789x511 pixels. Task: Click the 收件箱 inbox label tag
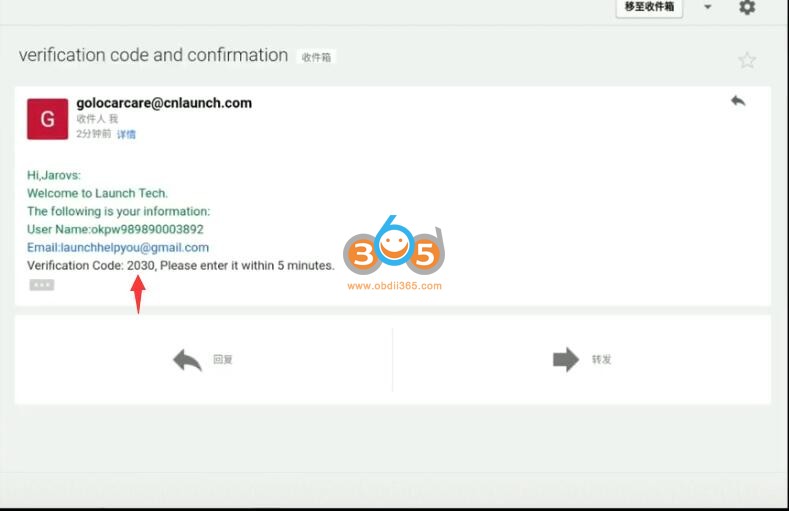(316, 57)
